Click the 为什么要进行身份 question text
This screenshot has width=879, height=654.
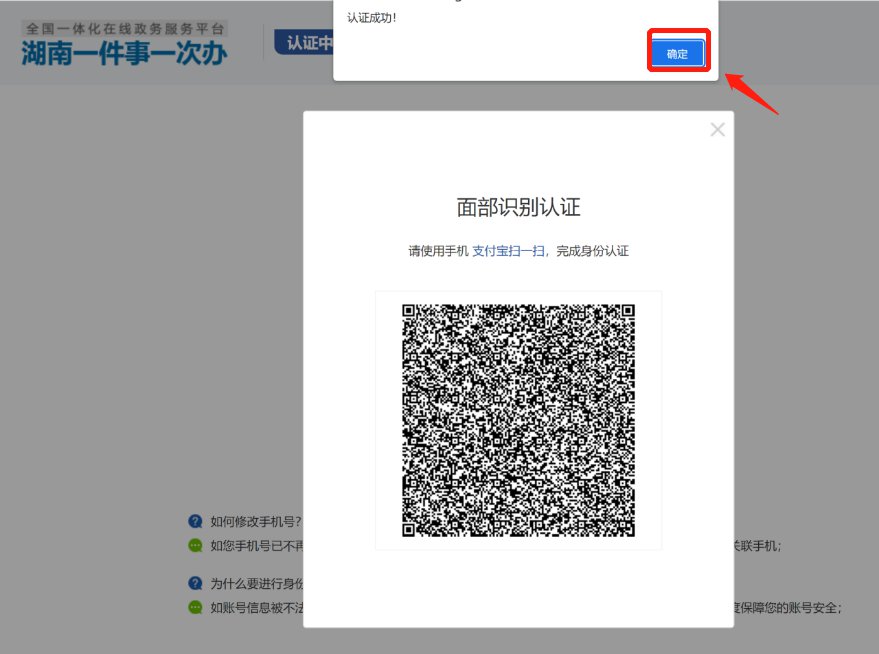(255, 583)
